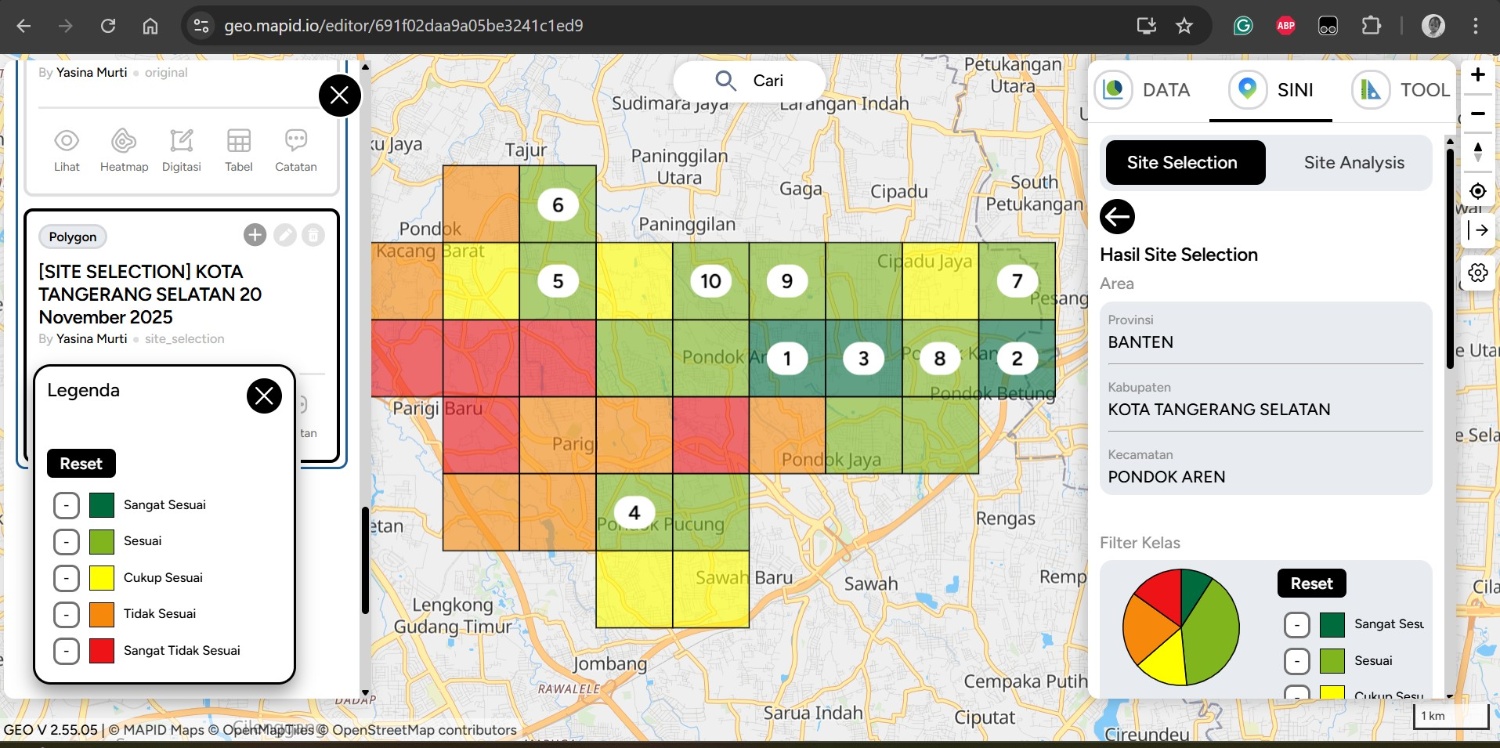Switch to the DATA tab
1500x748 pixels.
pyautogui.click(x=1147, y=90)
